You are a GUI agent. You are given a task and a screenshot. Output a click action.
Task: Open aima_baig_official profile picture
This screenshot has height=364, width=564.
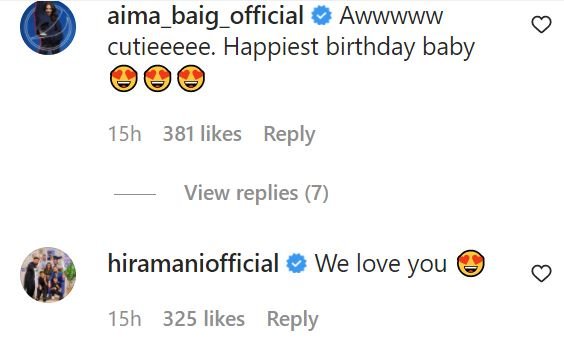pyautogui.click(x=48, y=27)
